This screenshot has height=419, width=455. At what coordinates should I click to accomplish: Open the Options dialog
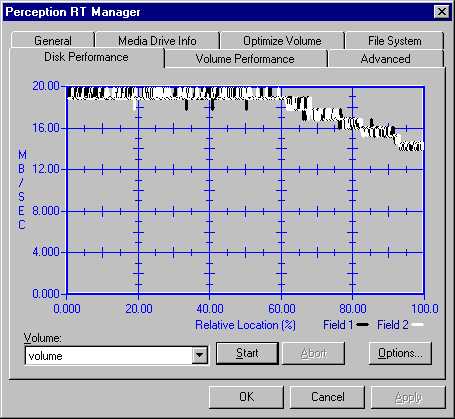pyautogui.click(x=400, y=353)
